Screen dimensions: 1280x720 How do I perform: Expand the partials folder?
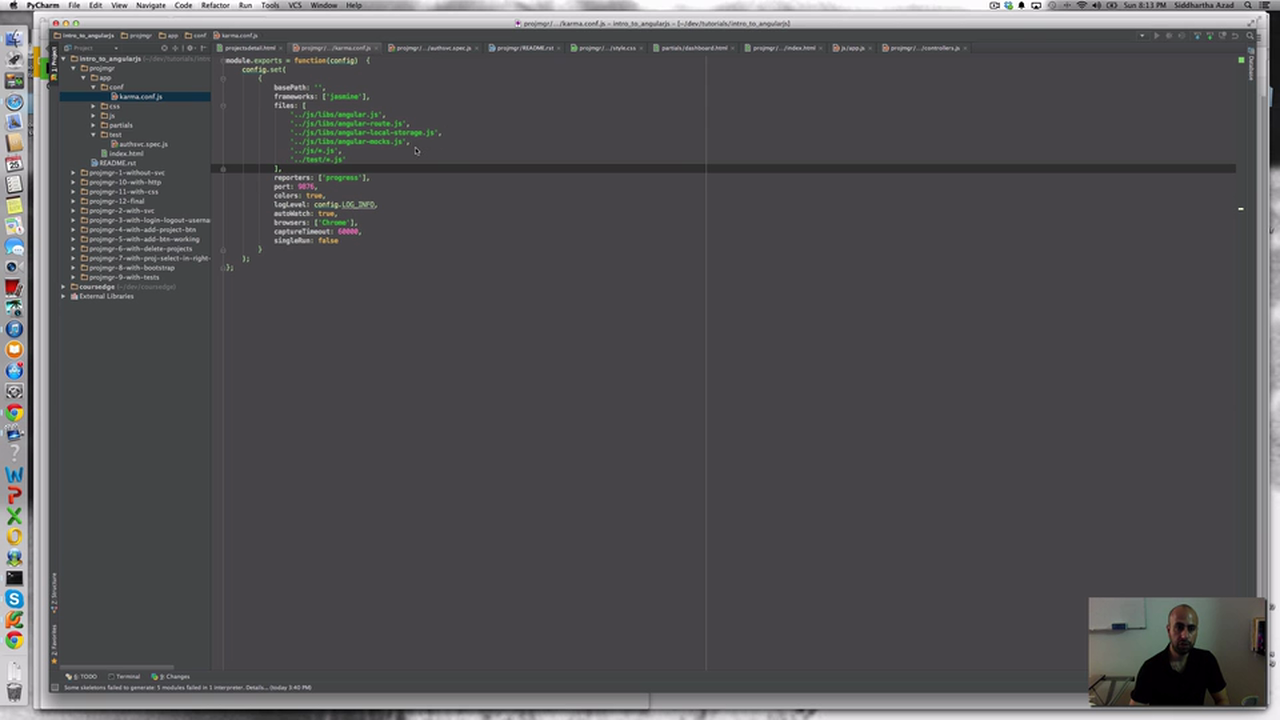(94, 125)
